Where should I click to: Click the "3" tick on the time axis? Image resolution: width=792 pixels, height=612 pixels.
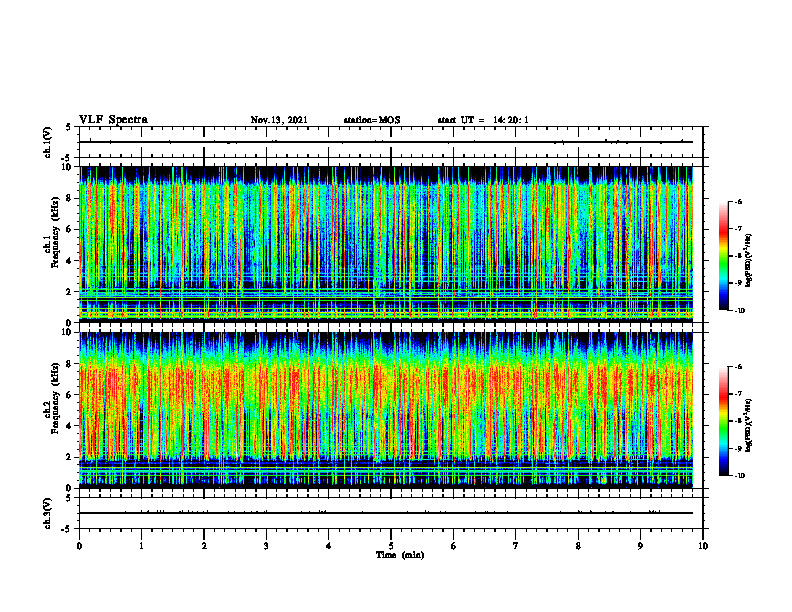266,546
